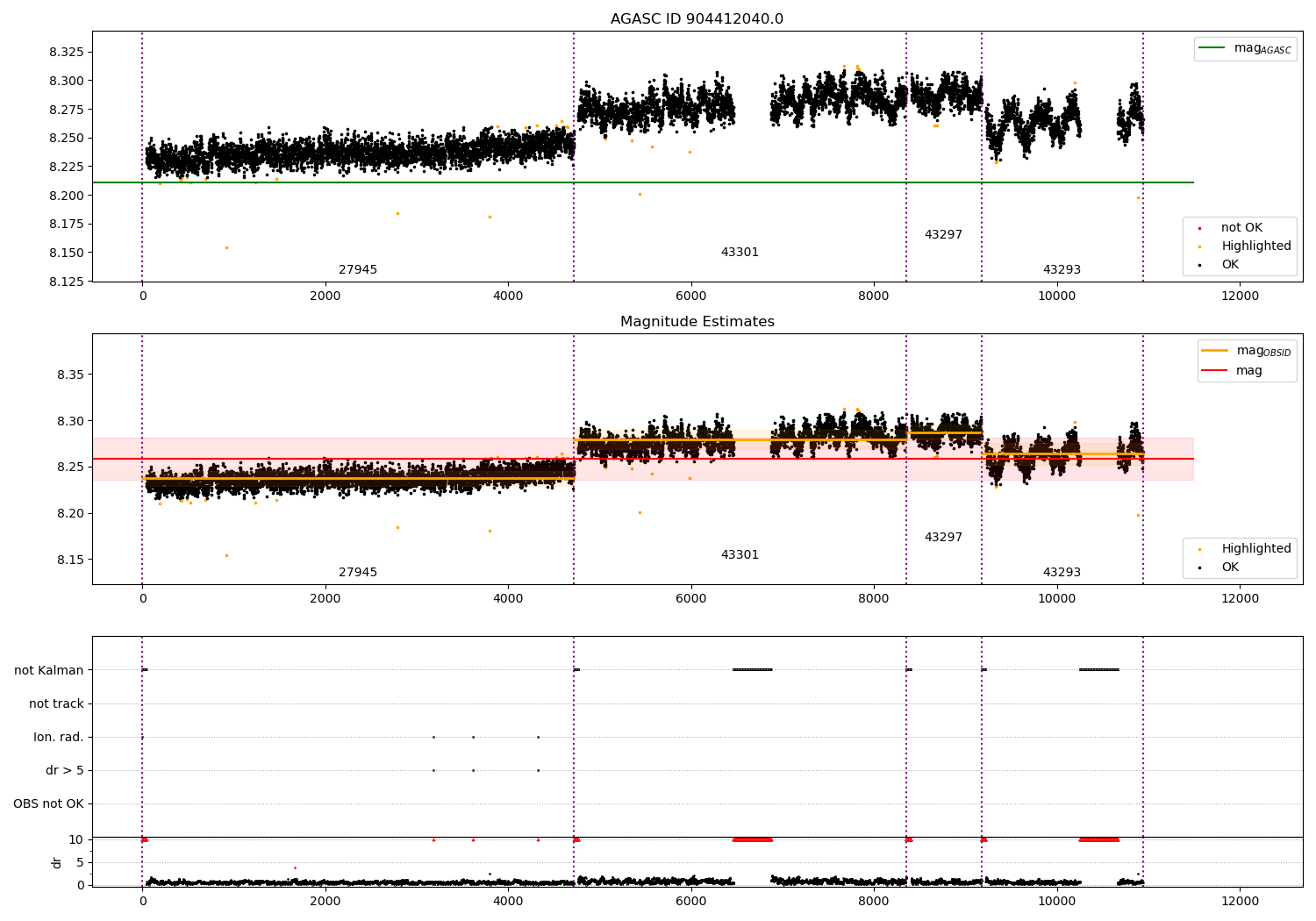
Task: Click 'Highlighted' legend entry in top plot
Action: point(1255,246)
